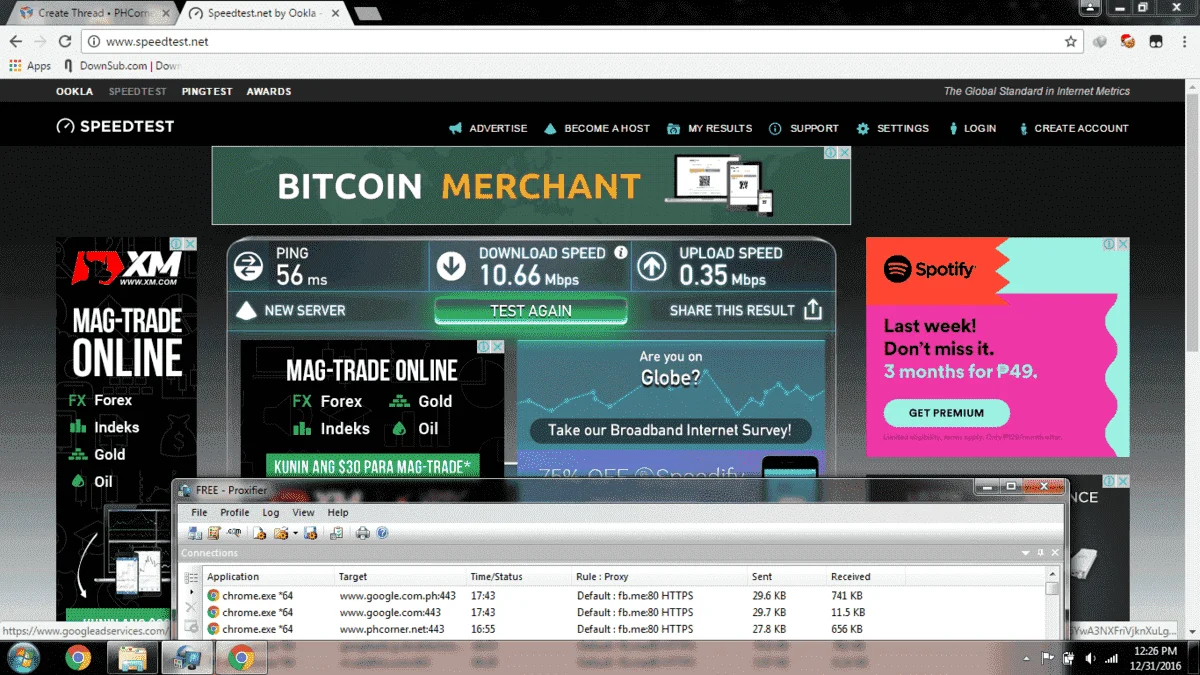Click BECOME A HOST link
The width and height of the screenshot is (1200, 675).
pyautogui.click(x=607, y=128)
